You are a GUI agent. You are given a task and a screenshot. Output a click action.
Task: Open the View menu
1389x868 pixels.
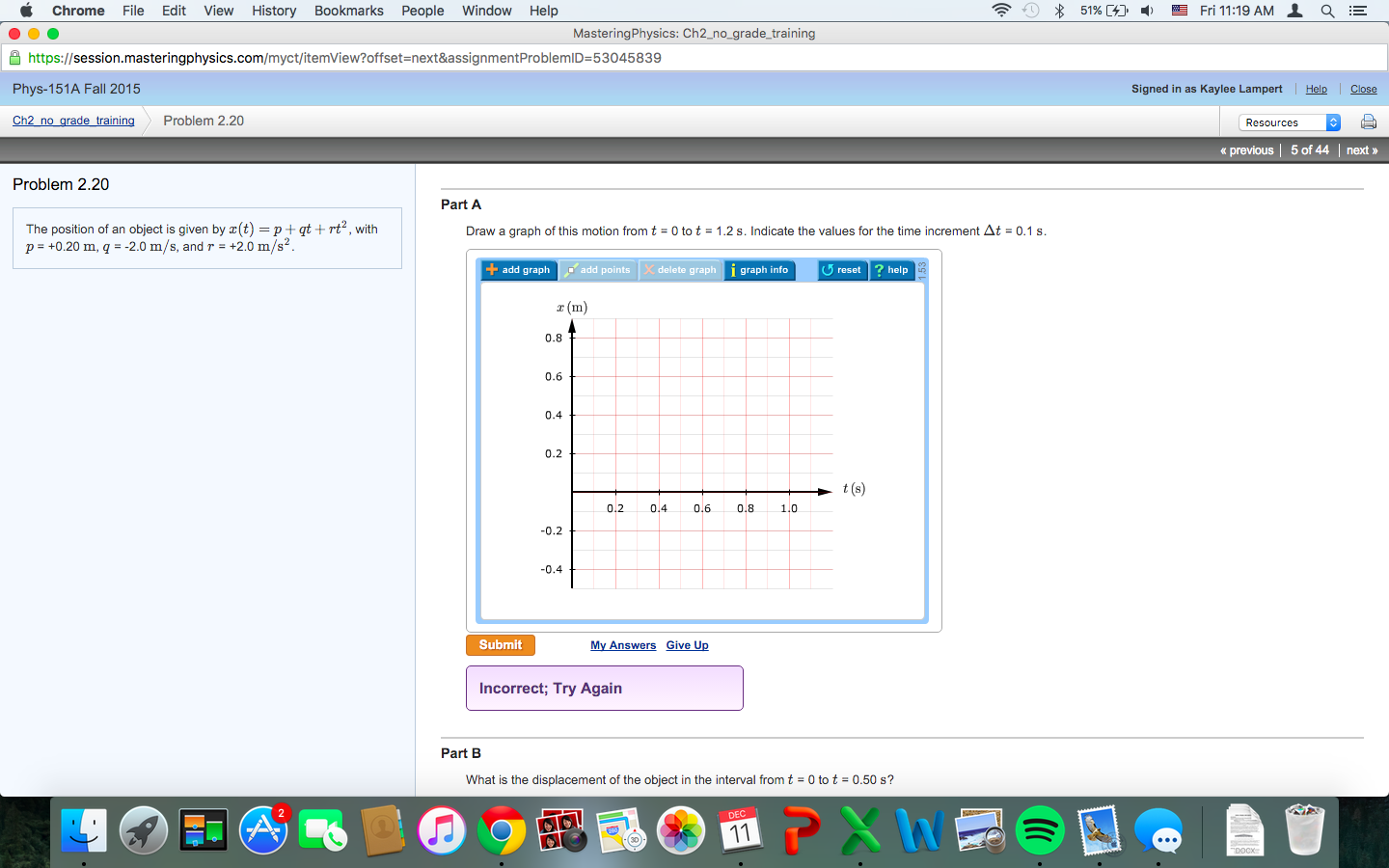pos(219,11)
